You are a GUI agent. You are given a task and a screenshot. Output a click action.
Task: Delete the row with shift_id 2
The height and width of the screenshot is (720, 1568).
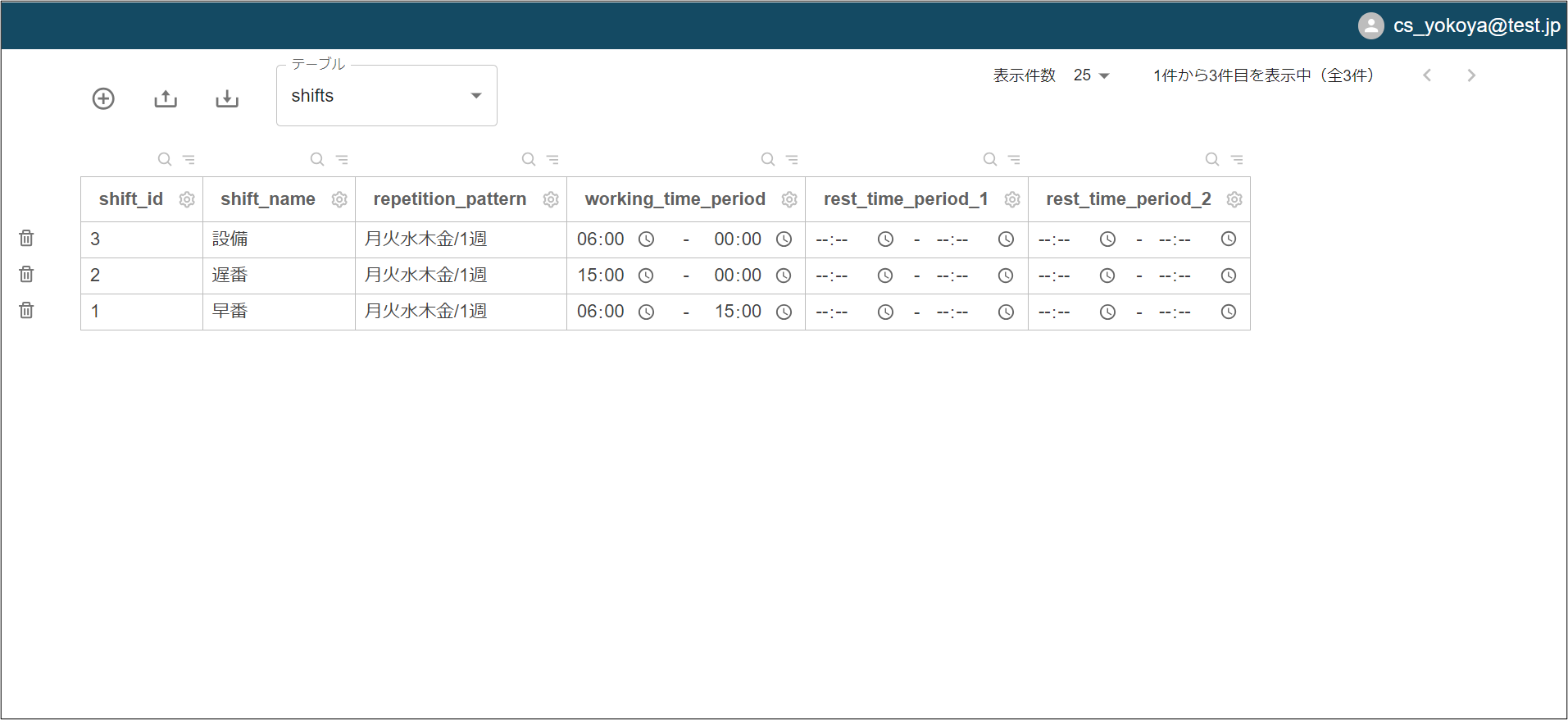click(x=26, y=274)
